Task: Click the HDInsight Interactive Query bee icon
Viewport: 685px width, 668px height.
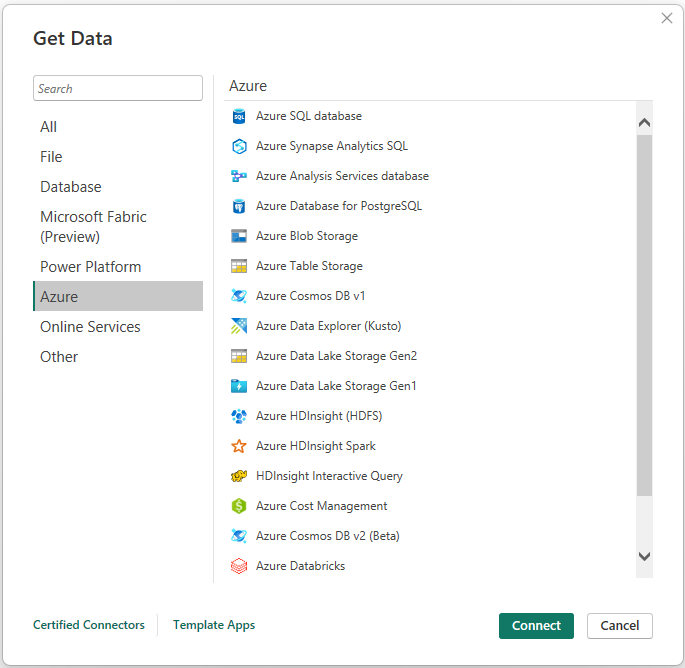Action: click(x=239, y=476)
